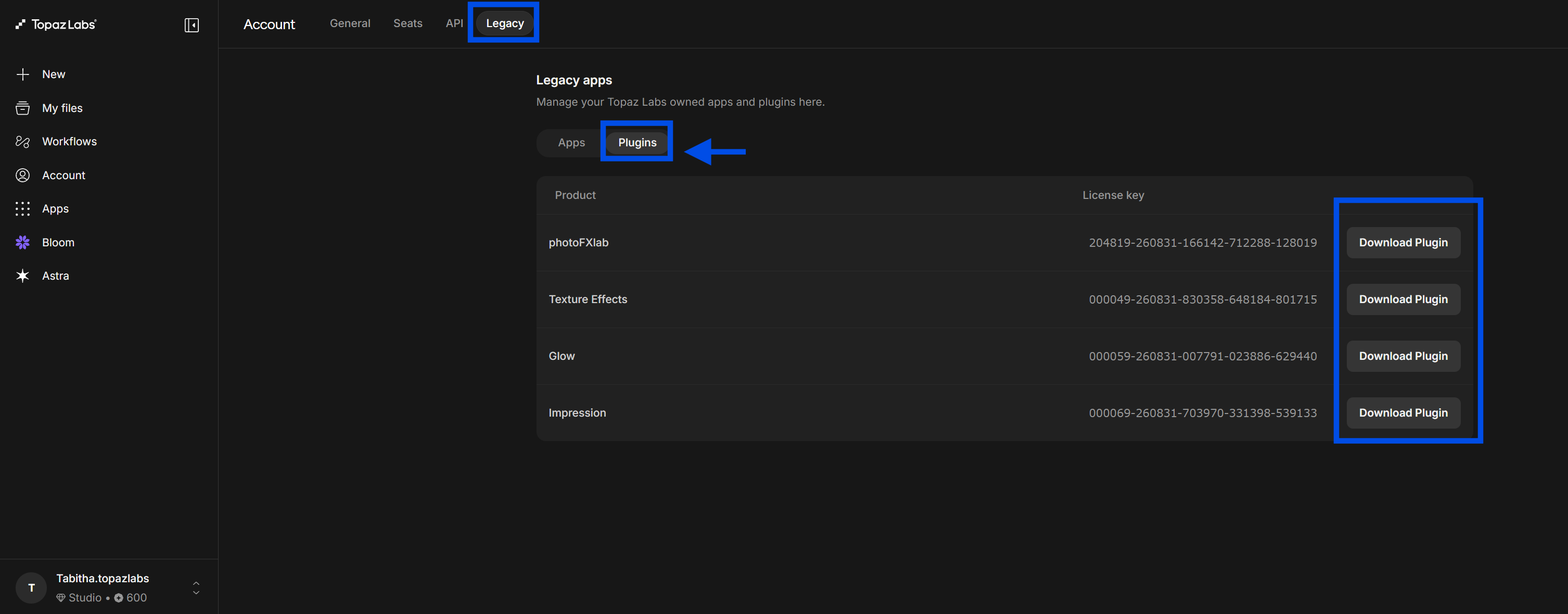Select the Impression license key
The image size is (1568, 614).
click(1203, 412)
